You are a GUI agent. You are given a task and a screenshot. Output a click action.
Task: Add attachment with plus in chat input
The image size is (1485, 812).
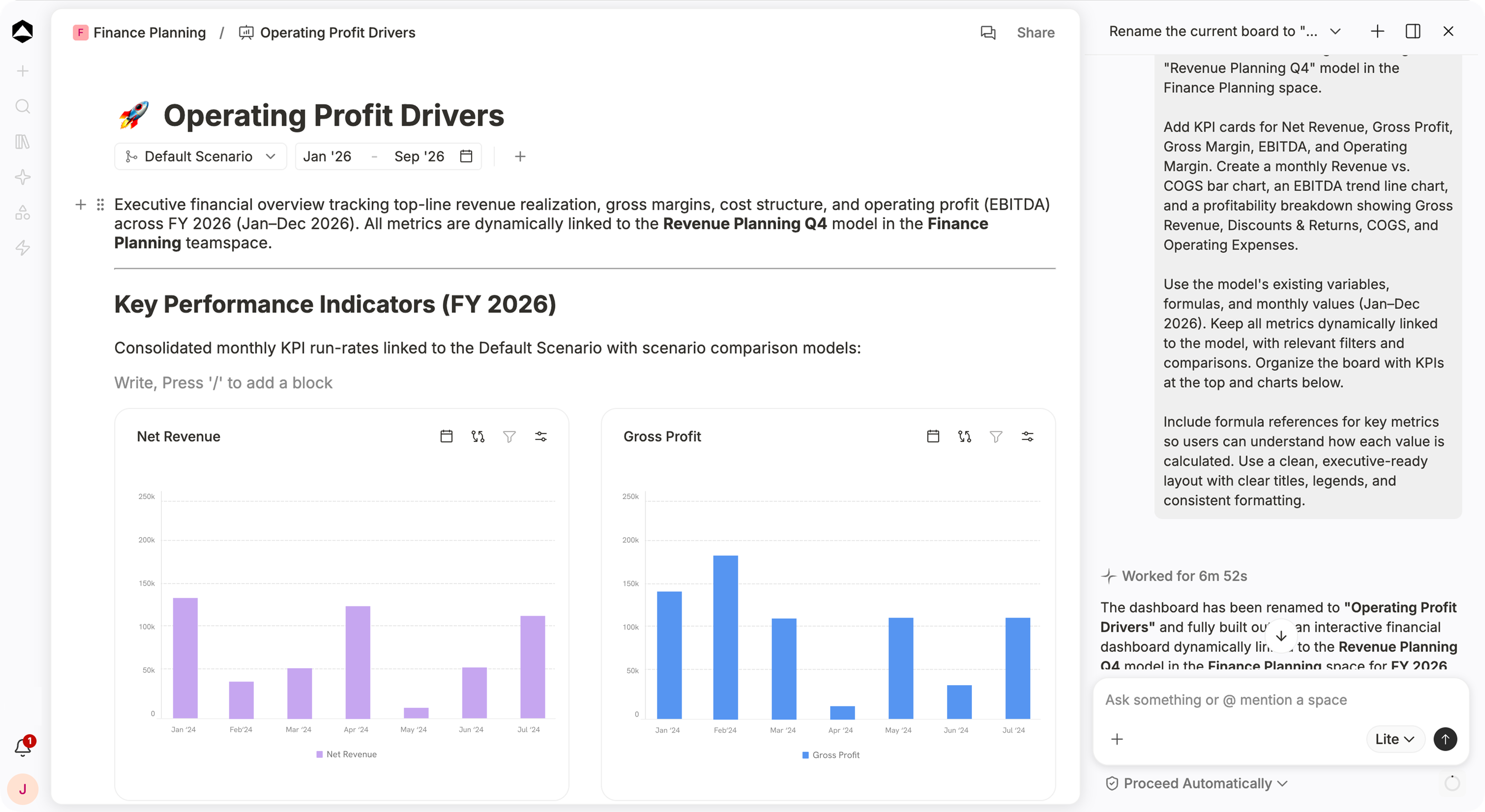pyautogui.click(x=1117, y=739)
